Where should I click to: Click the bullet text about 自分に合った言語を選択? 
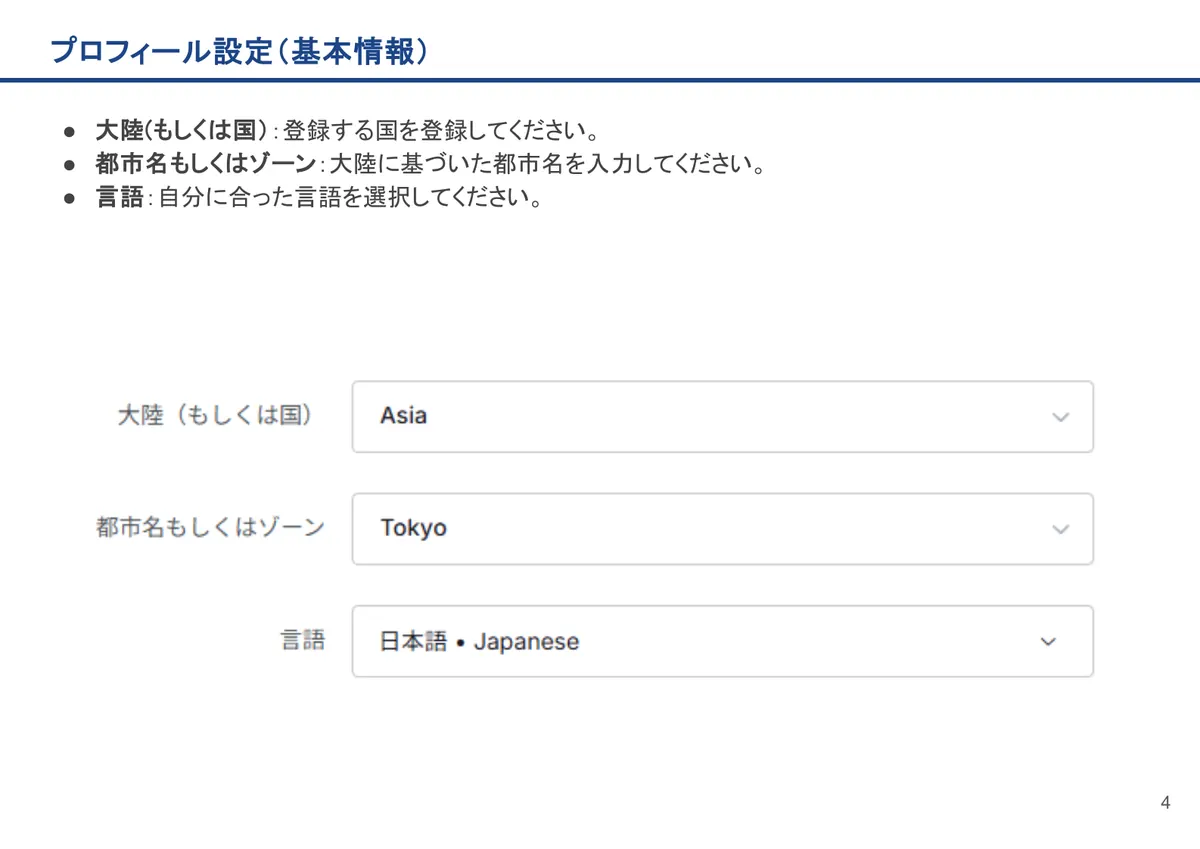[x=320, y=197]
